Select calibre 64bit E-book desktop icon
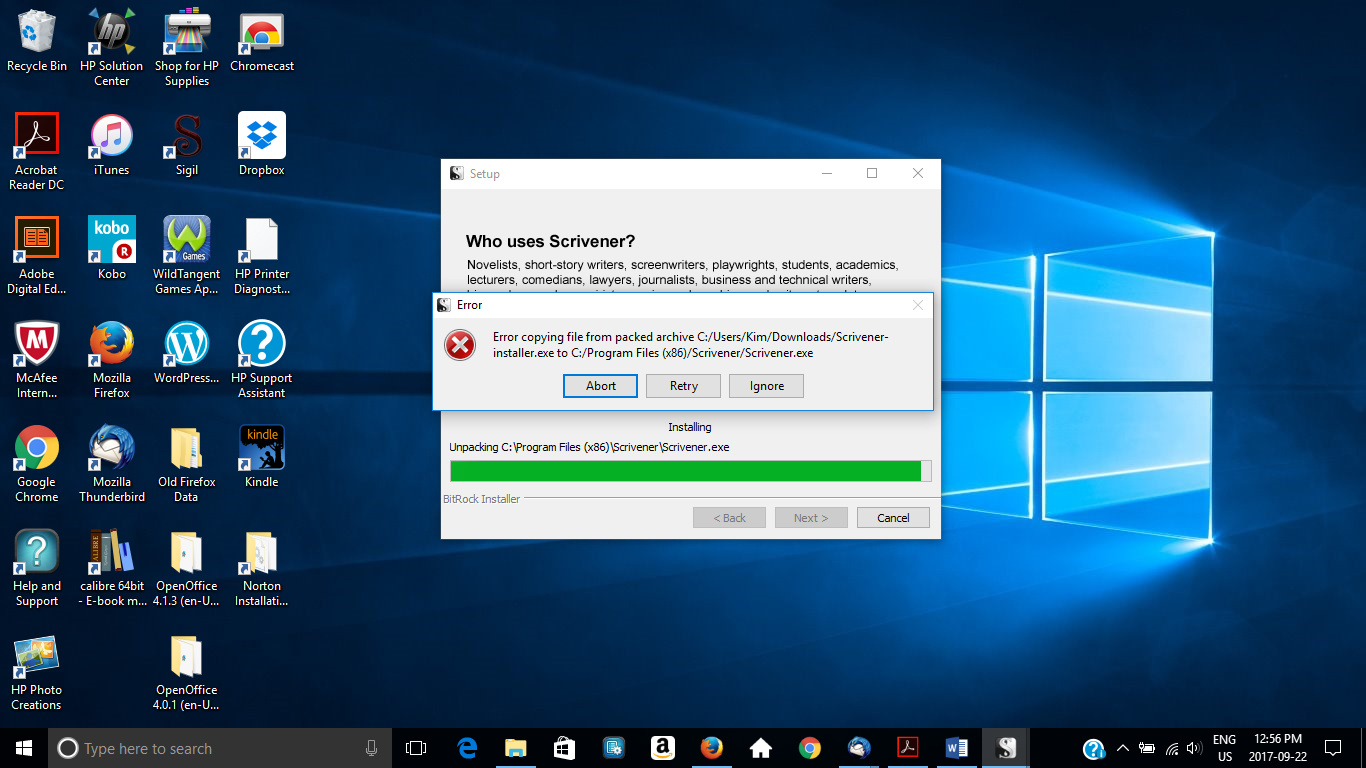The image size is (1366, 768). (x=112, y=568)
